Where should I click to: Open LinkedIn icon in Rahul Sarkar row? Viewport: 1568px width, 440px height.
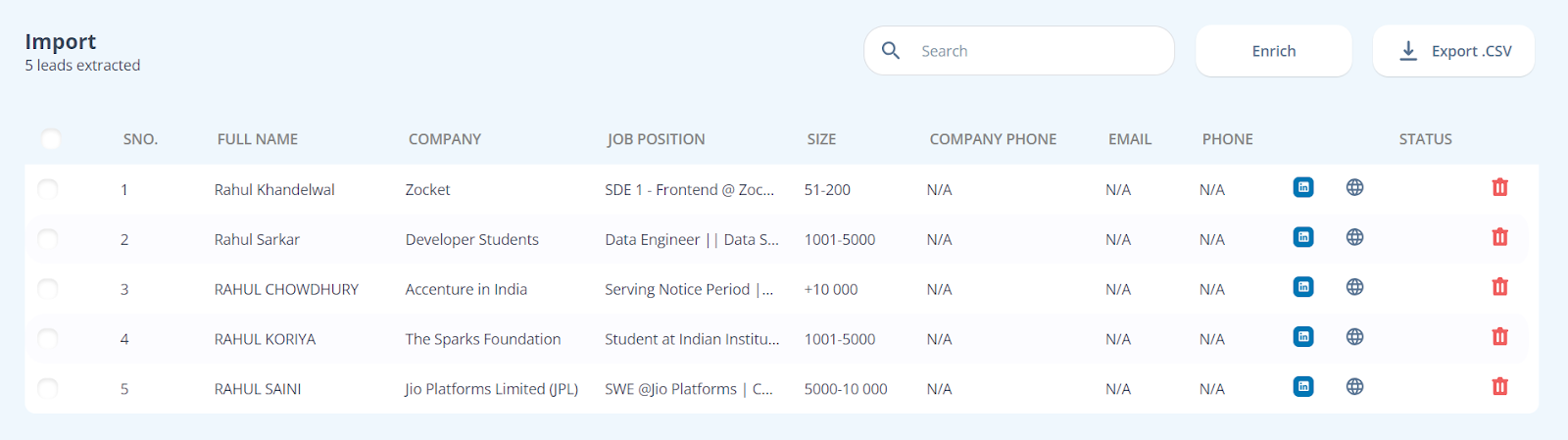point(1303,237)
